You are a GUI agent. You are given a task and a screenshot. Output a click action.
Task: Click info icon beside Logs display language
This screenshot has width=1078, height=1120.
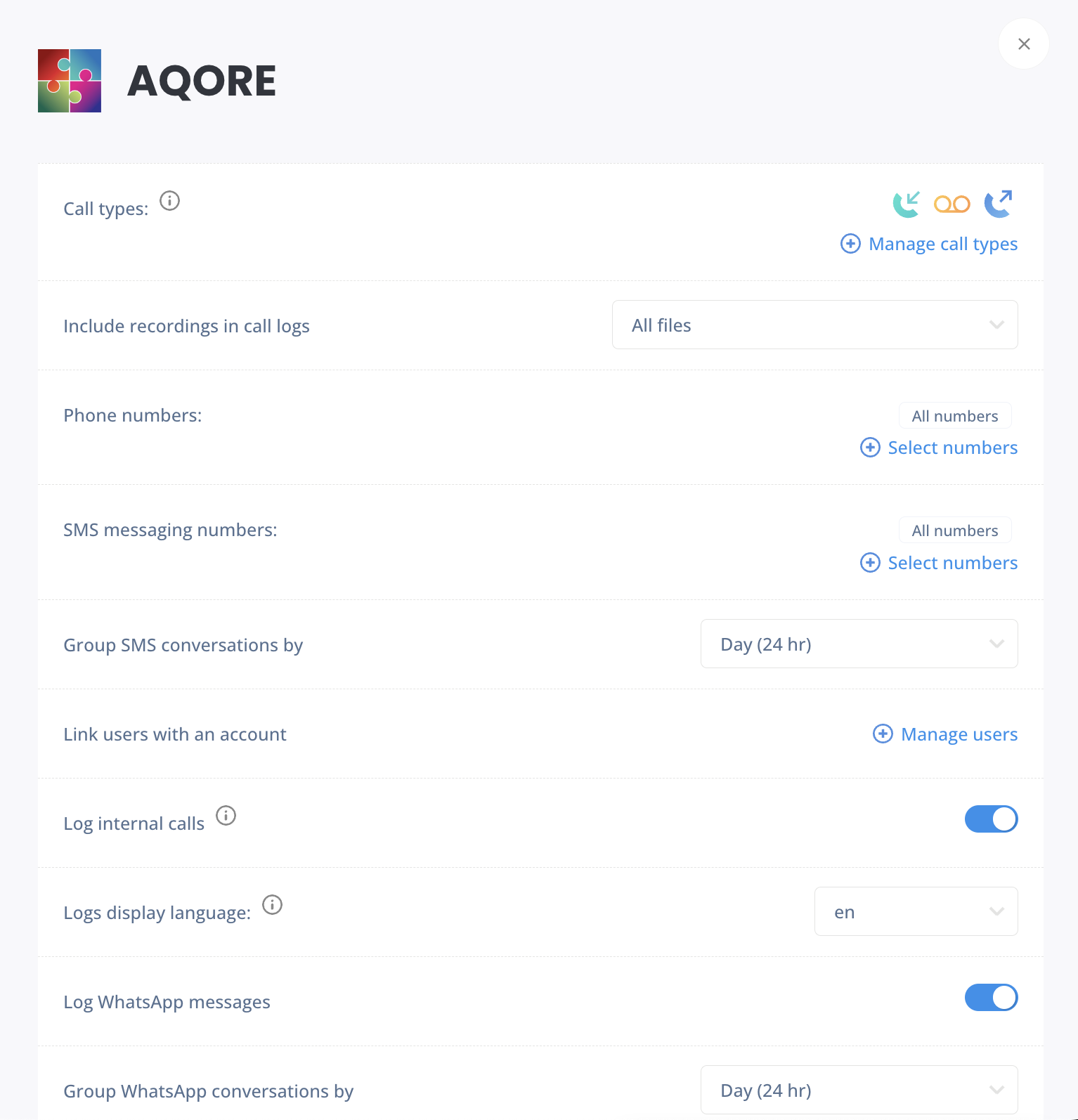click(272, 905)
